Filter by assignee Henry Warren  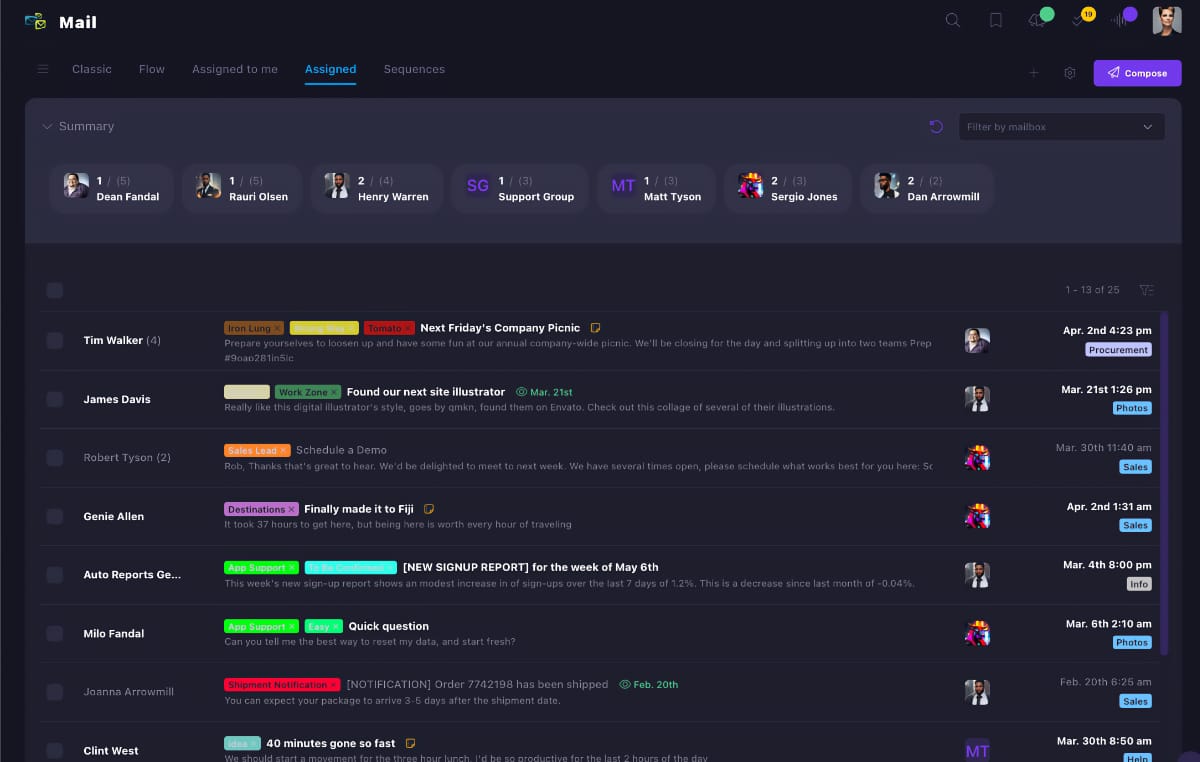[376, 188]
